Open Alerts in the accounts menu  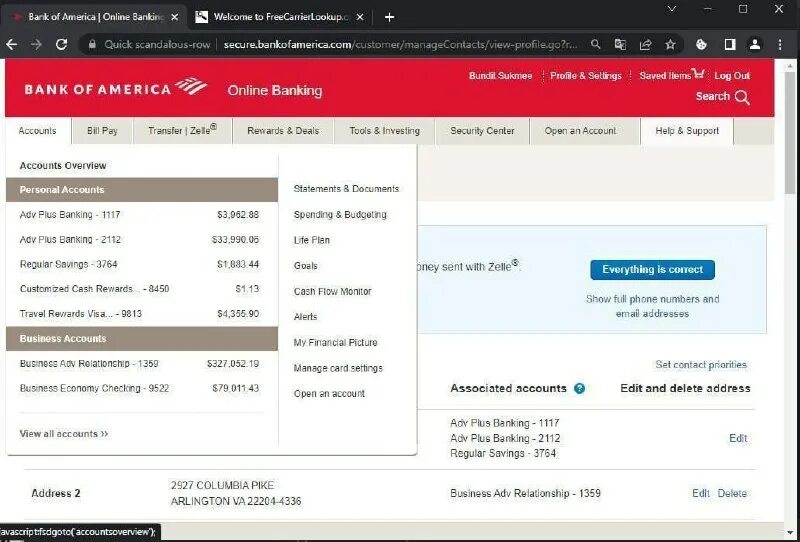pyautogui.click(x=305, y=317)
